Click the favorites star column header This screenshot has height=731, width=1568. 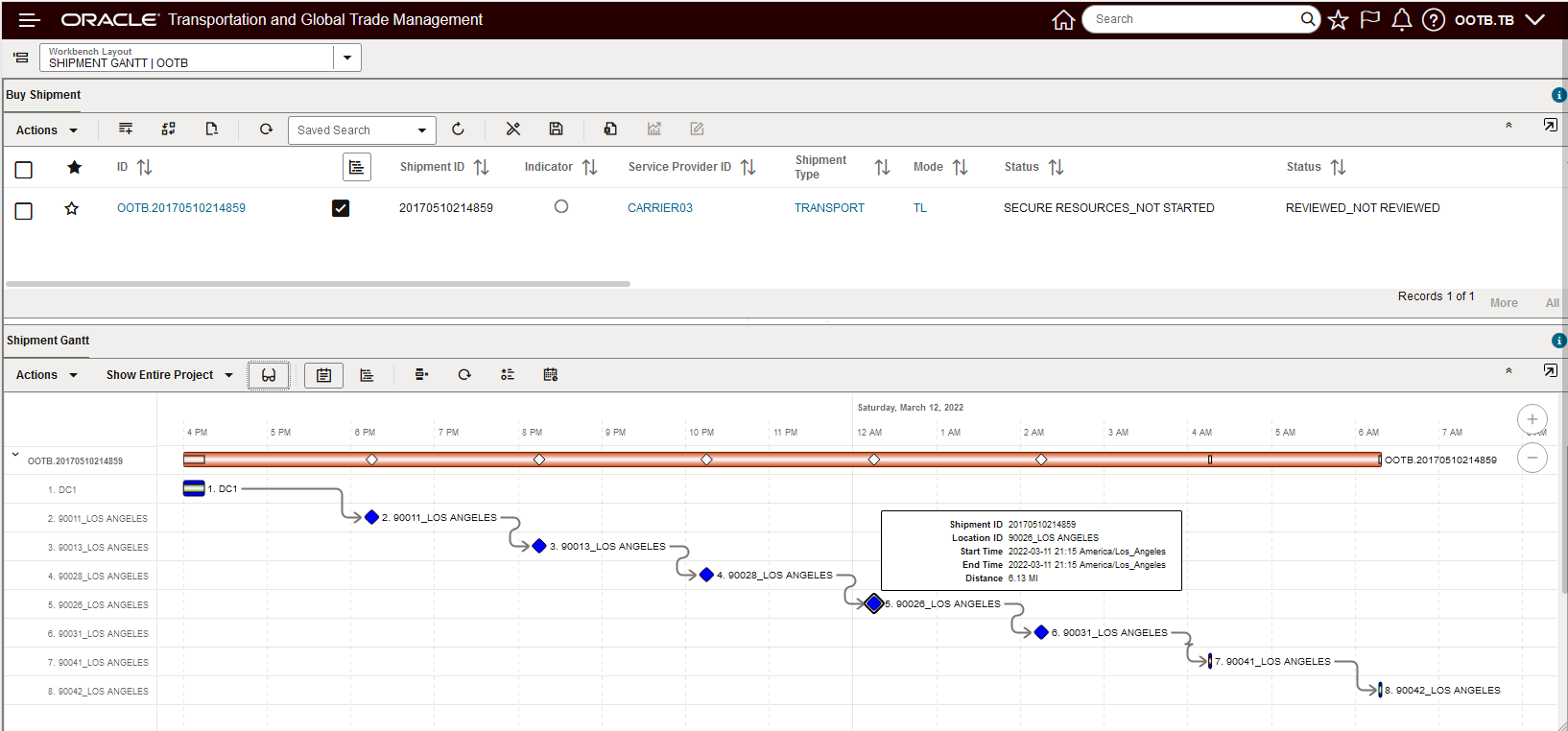coord(74,168)
